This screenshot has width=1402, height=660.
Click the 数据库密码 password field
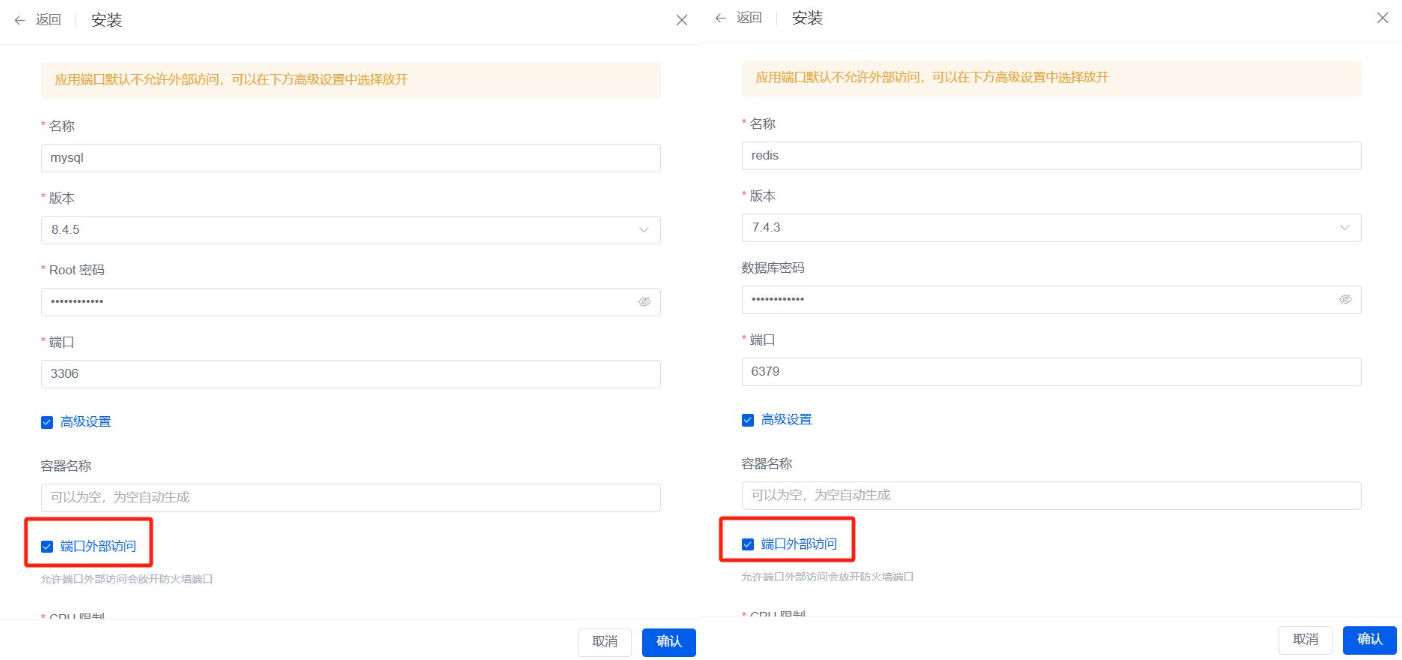click(1052, 300)
